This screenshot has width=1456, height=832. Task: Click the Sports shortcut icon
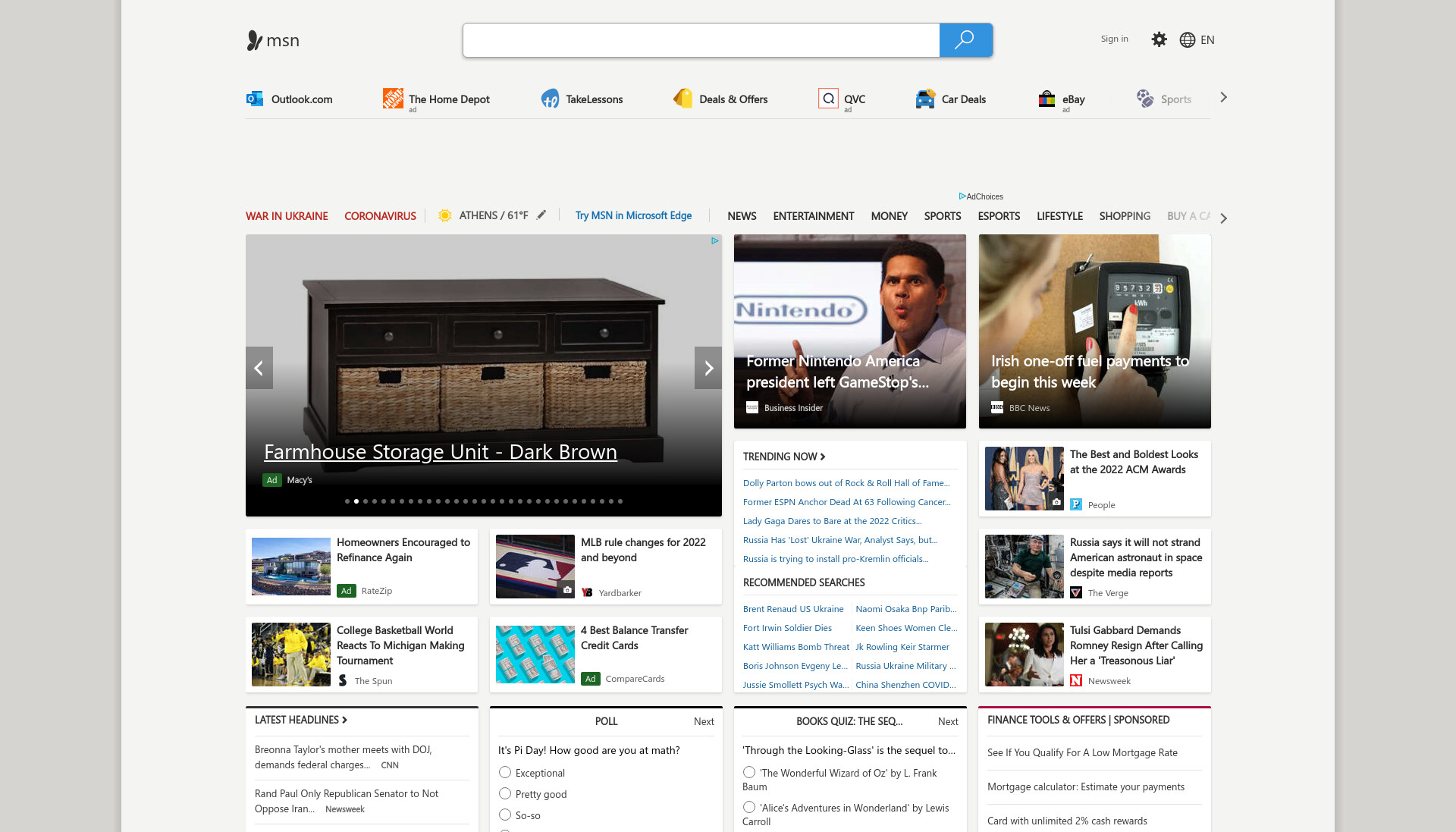click(x=1144, y=99)
